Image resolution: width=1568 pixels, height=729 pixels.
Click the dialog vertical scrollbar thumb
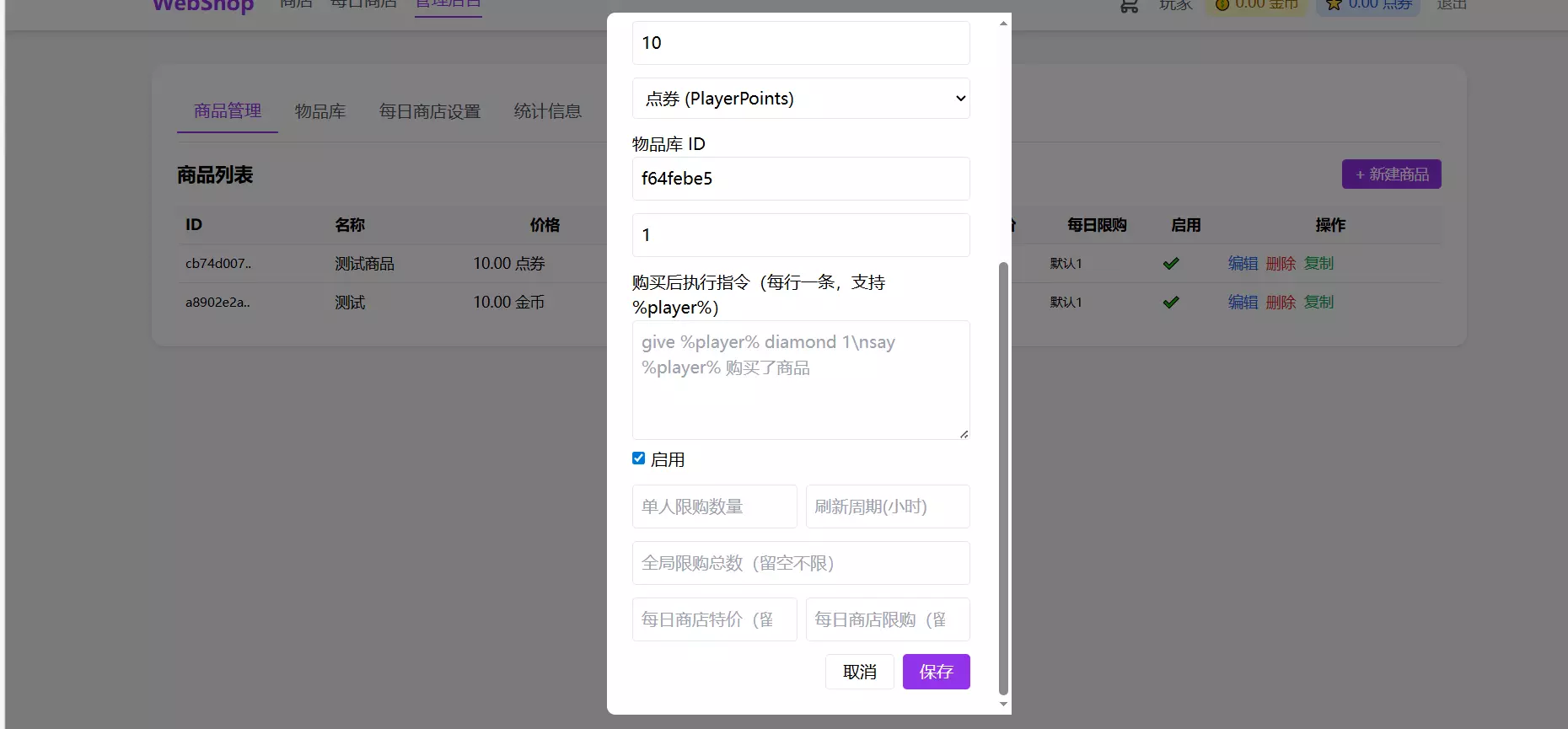click(1003, 478)
